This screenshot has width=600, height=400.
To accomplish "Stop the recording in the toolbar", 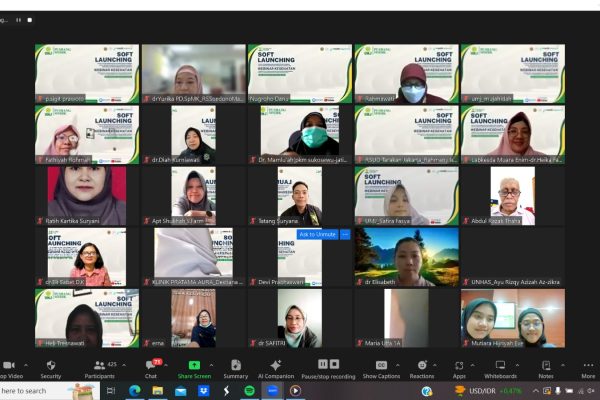I will 334,364.
